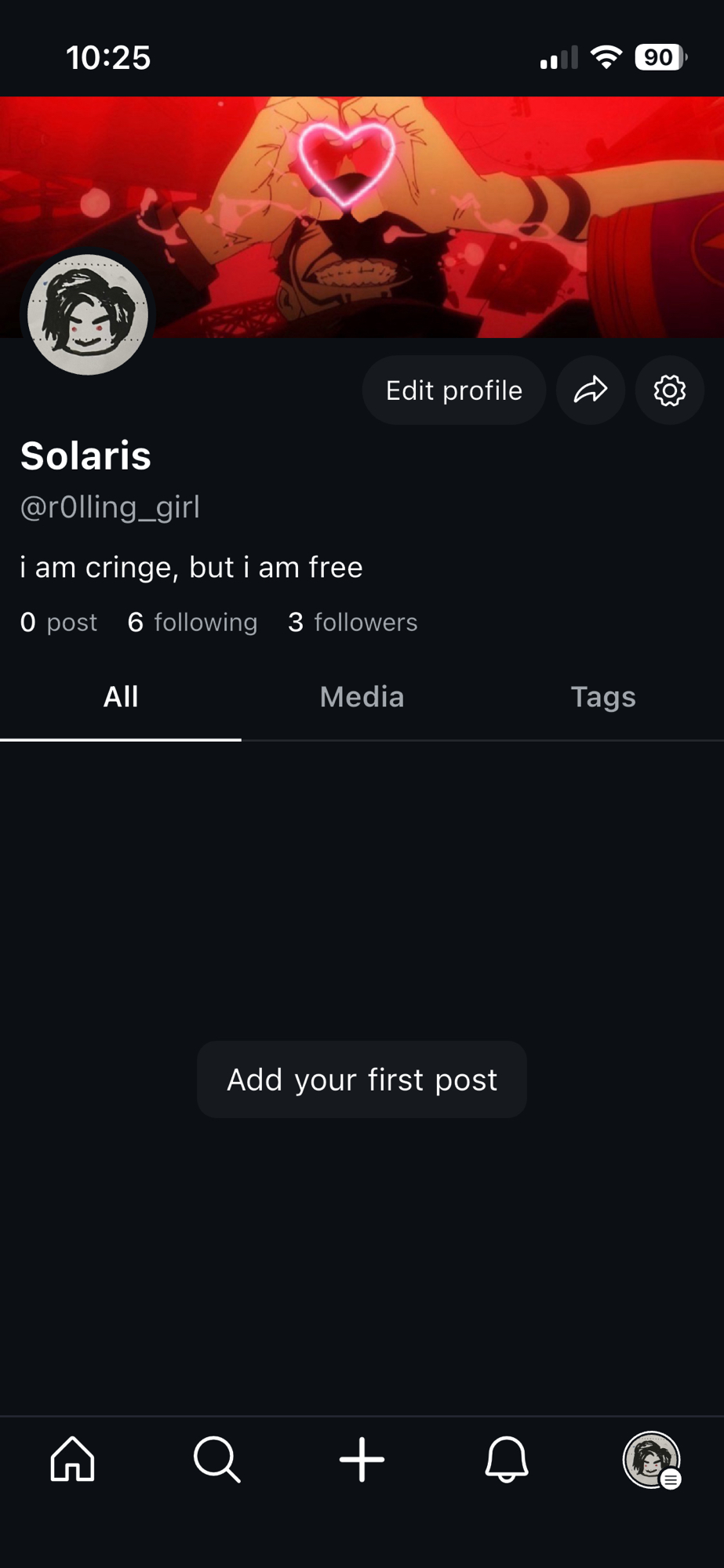Tap the Wi-Fi status icon
The height and width of the screenshot is (1568, 724).
point(606,57)
